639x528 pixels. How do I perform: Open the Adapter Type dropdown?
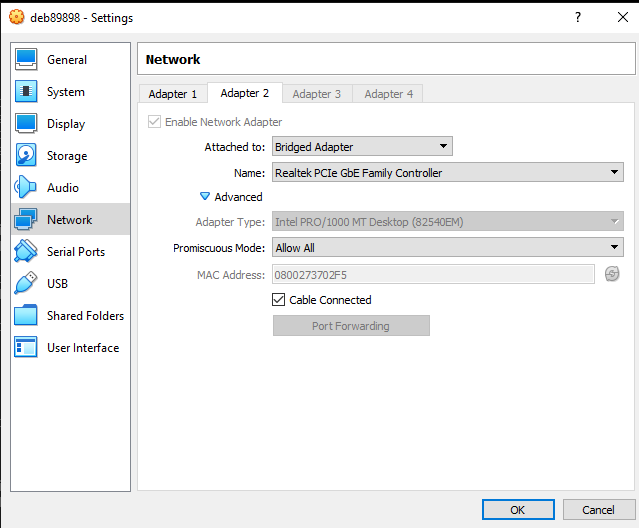448,222
